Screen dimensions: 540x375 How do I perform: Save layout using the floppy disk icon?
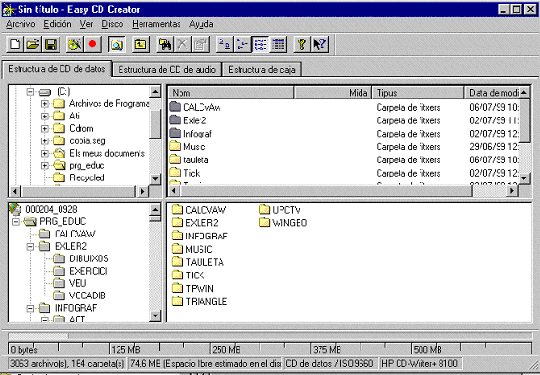[x=51, y=44]
